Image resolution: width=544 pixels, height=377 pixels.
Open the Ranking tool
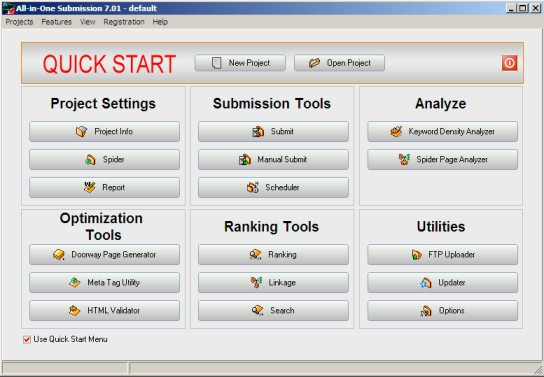coord(273,255)
